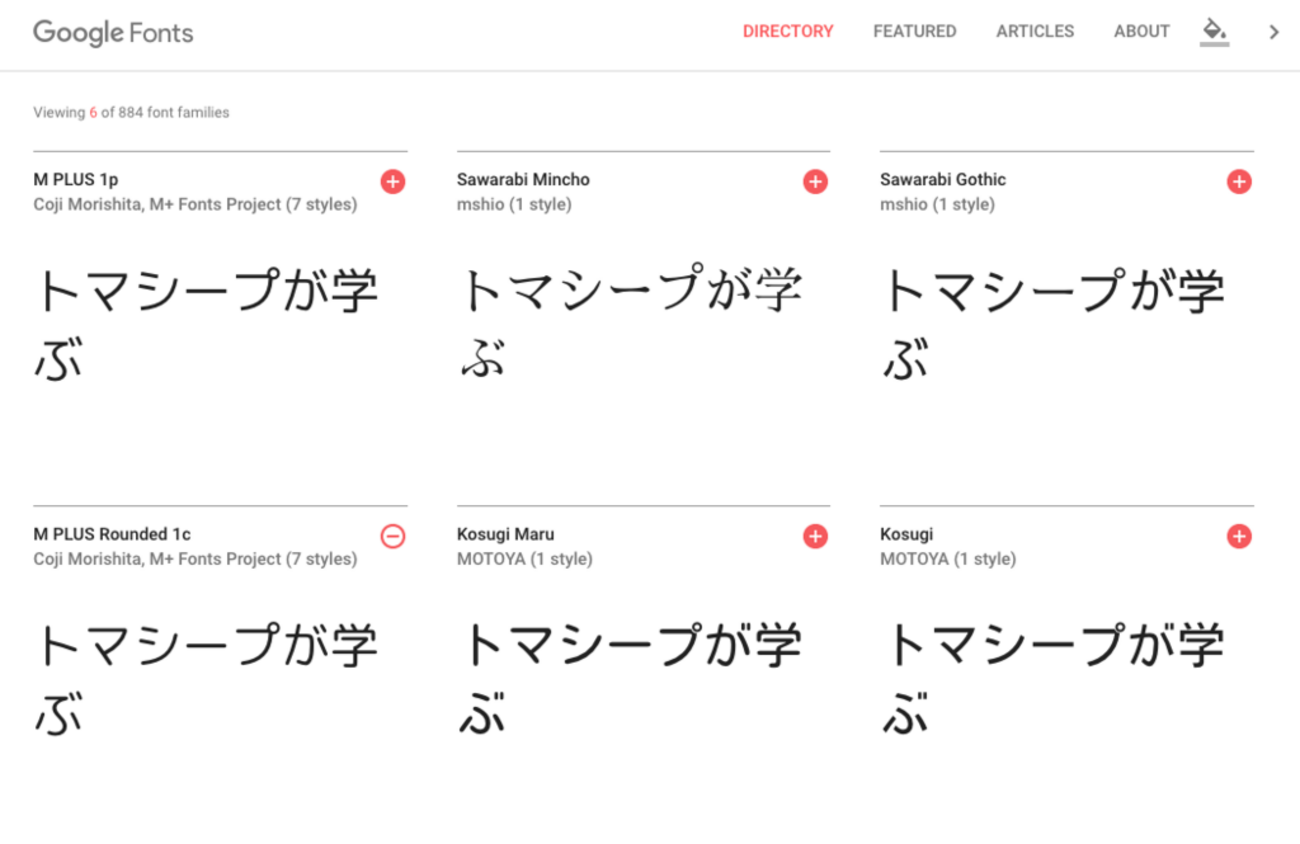Remove M PLUS Rounded 1c from selection
The width and height of the screenshot is (1300, 844).
(393, 536)
